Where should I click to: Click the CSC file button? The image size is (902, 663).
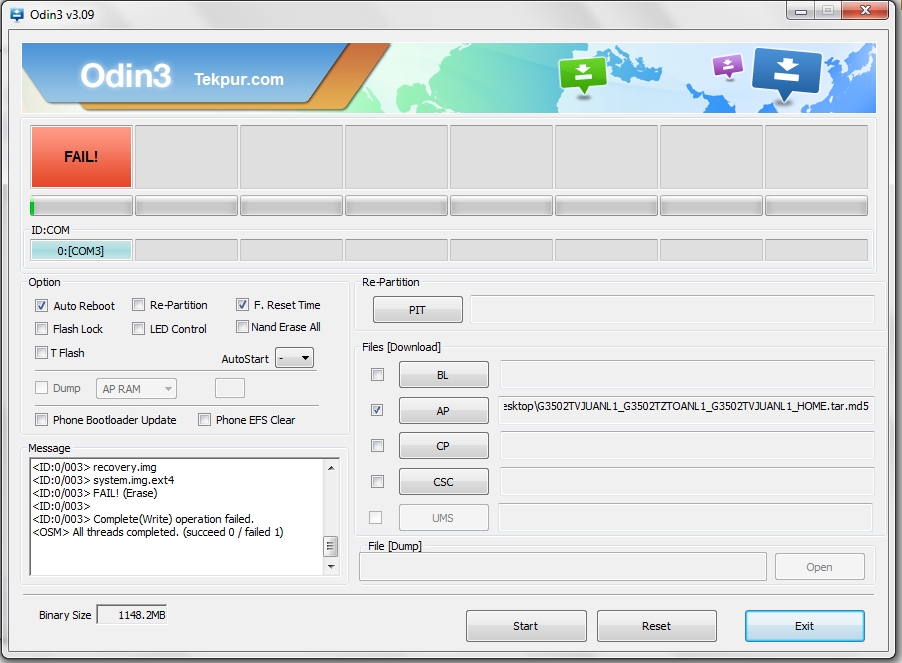(444, 481)
